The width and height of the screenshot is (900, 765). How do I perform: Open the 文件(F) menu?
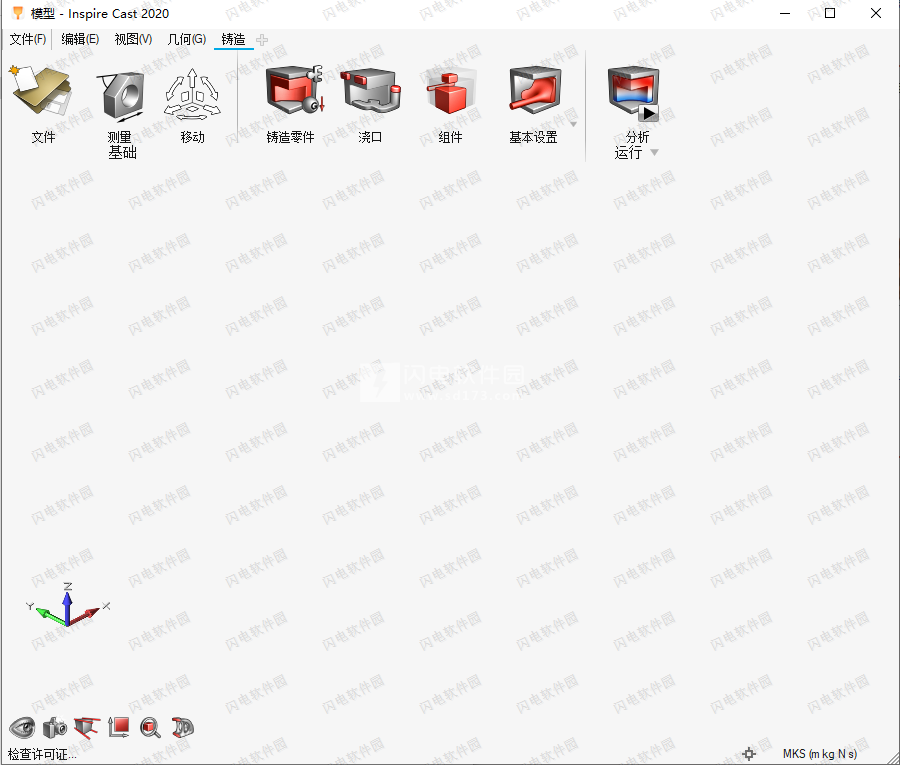point(28,39)
